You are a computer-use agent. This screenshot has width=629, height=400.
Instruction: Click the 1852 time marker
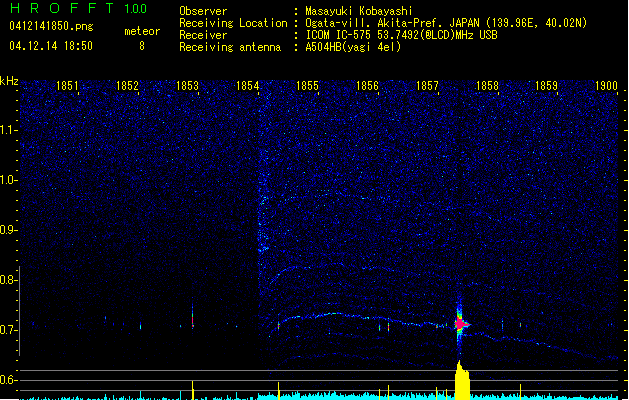pos(127,86)
